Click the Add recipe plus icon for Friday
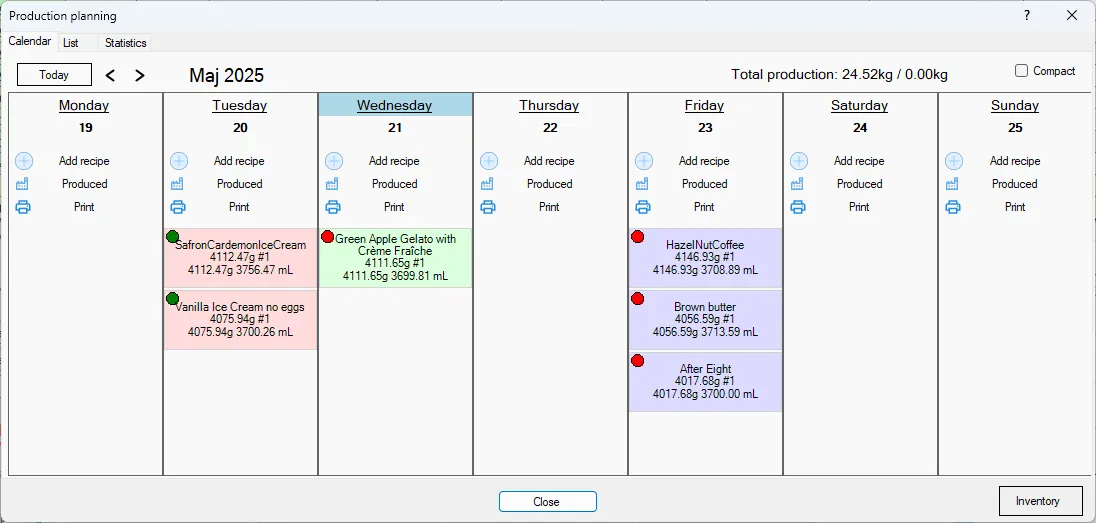 tap(644, 161)
